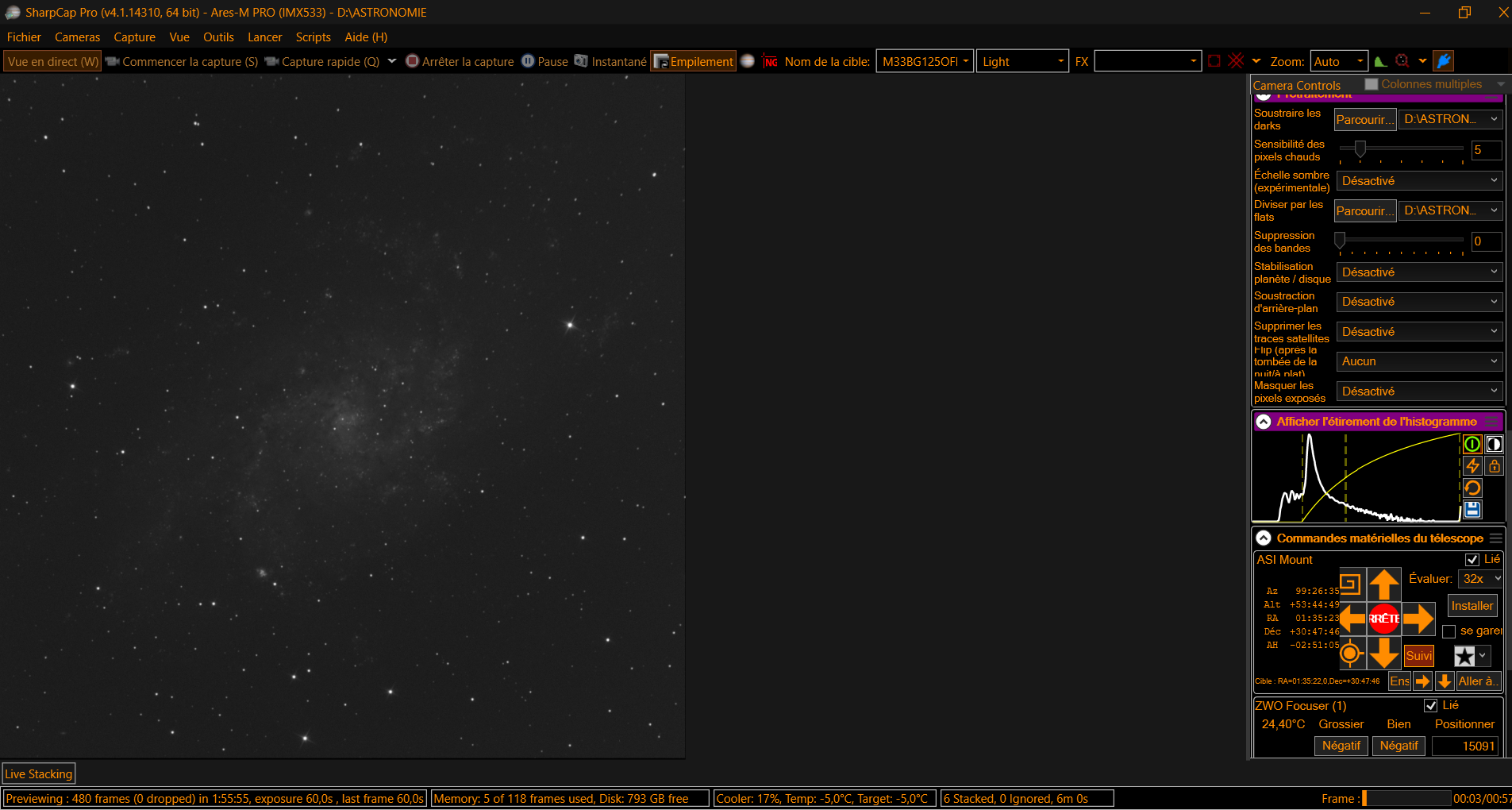The width and height of the screenshot is (1512, 810).
Task: Click the red NG target icon
Action: [x=770, y=61]
